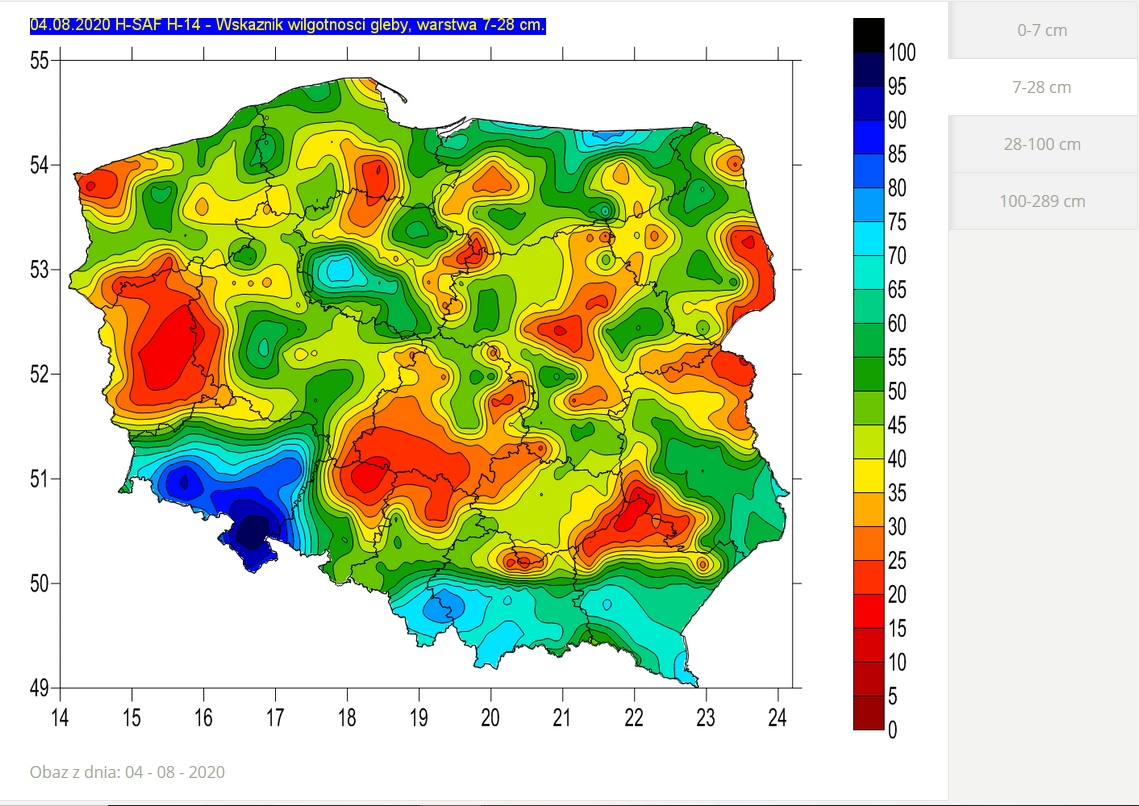Screen dimensions: 1139x806
Task: Select the legend swatch between 0 and 5
Action: click(868, 712)
